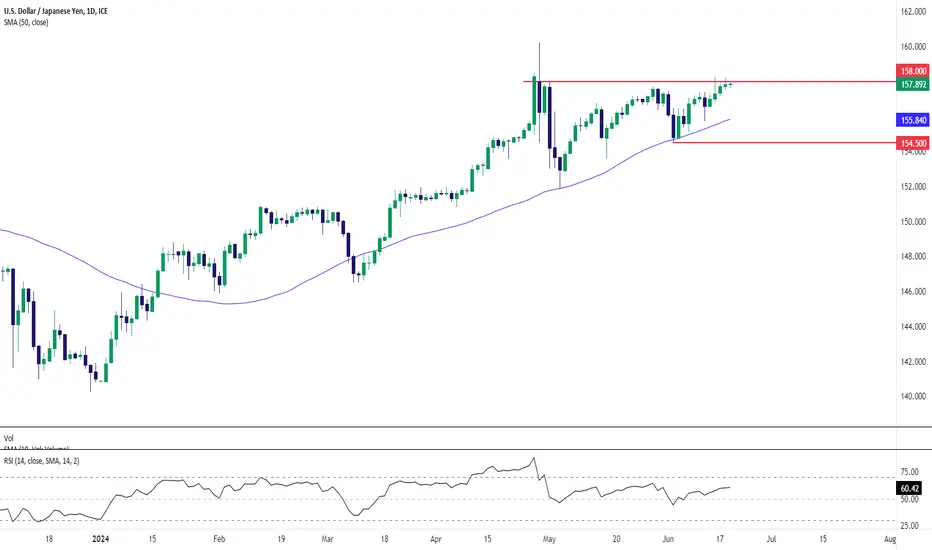Click the Jun label on time axis
932x550 pixels.
[x=668, y=539]
